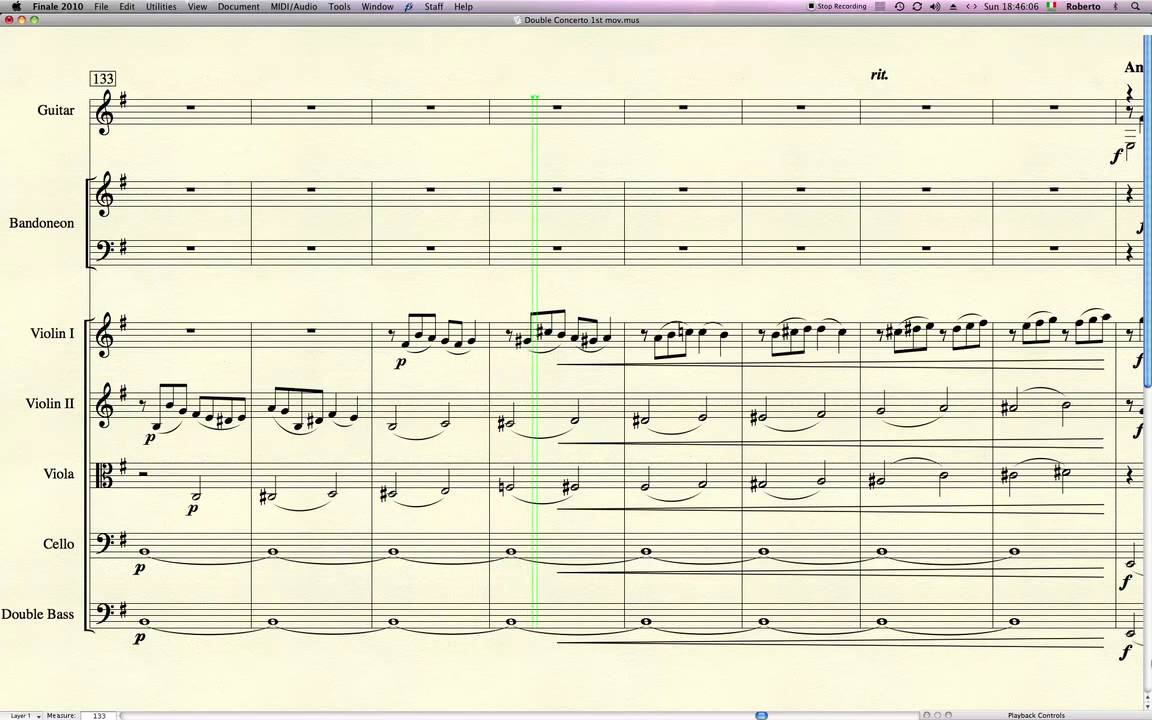1152x720 pixels.
Task: Click the Double Bass p dynamic marking
Action: tap(140, 638)
